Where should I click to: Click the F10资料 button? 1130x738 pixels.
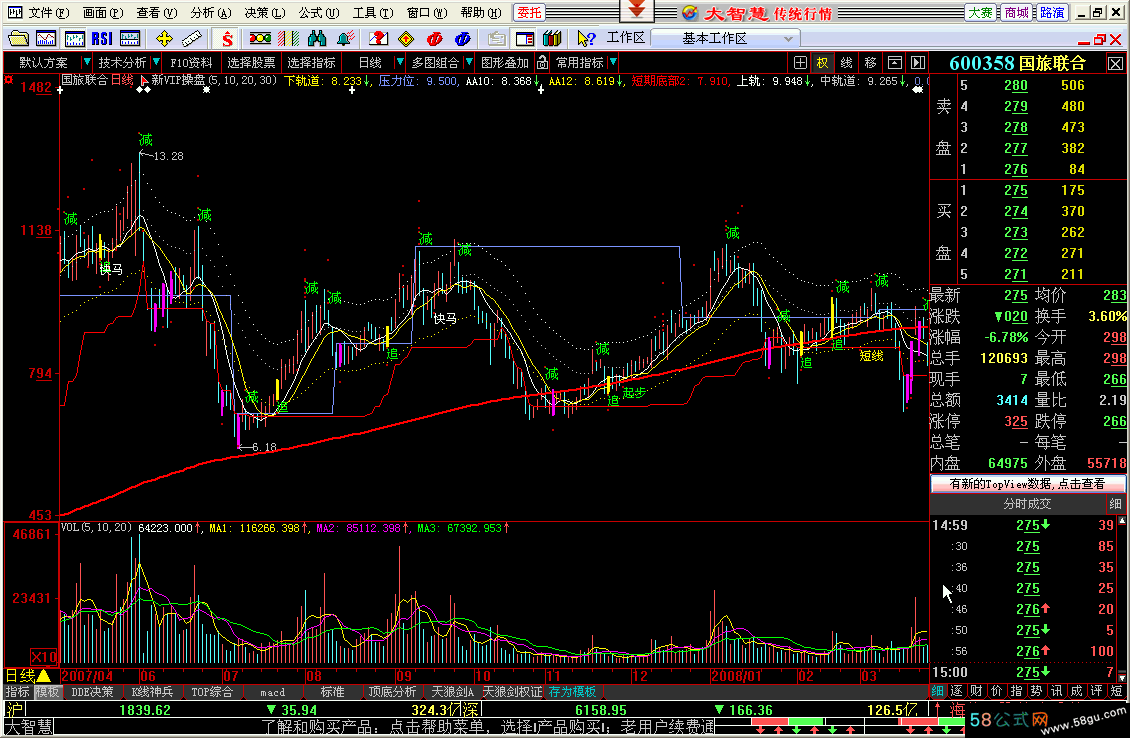click(192, 63)
